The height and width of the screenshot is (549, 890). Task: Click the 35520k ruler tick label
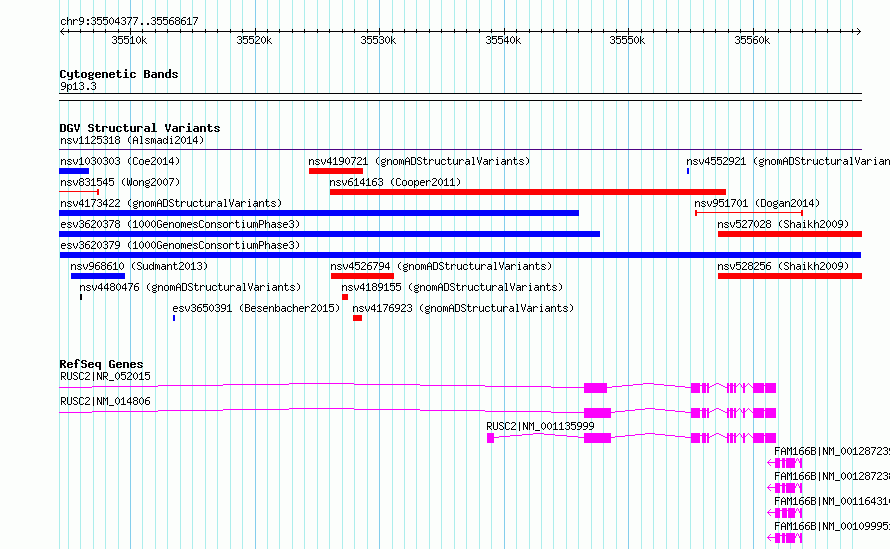(254, 40)
